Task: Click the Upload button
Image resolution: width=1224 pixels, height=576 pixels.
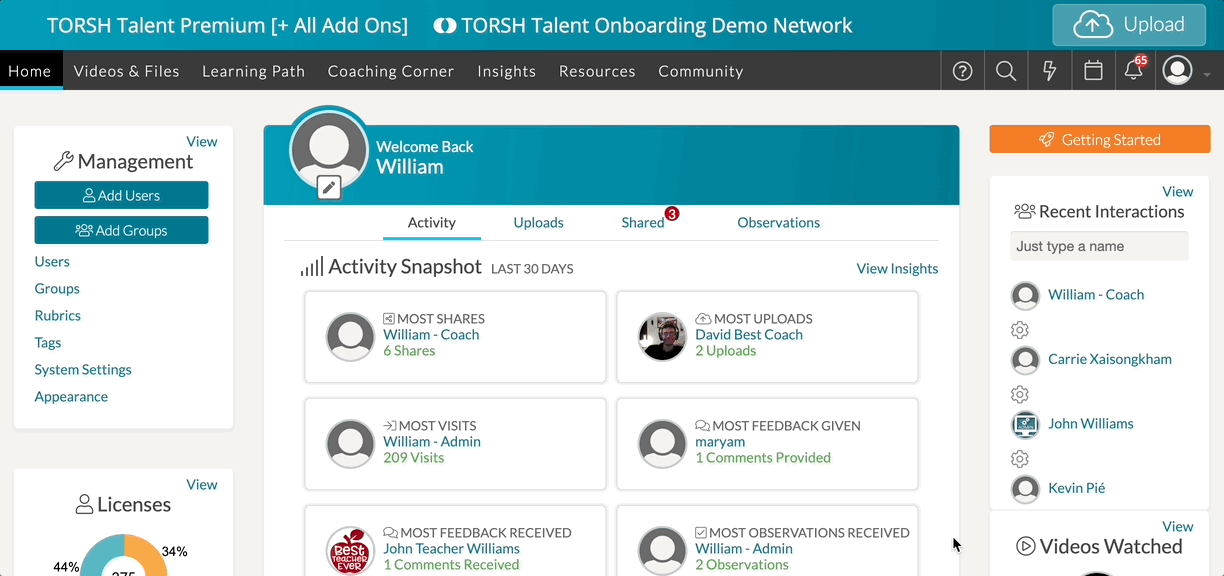Action: tap(1128, 25)
